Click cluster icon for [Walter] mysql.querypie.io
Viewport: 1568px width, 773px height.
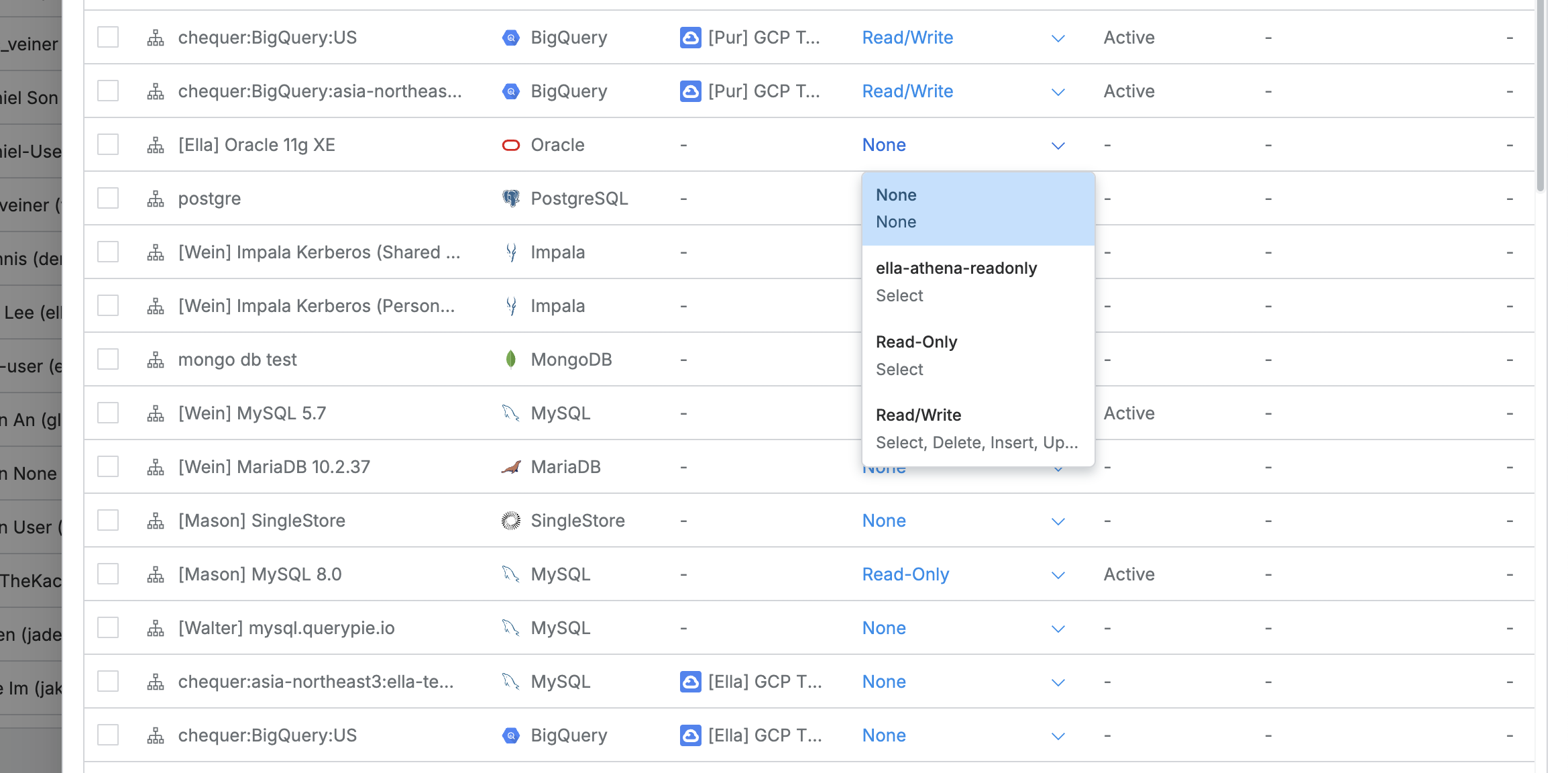[x=156, y=628]
